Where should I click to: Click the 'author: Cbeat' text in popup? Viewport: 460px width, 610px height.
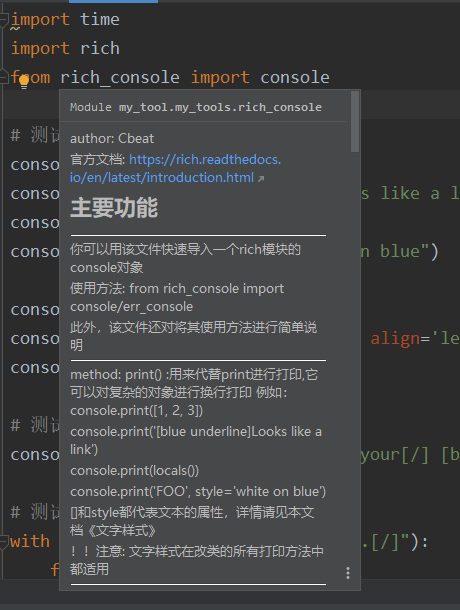click(112, 138)
